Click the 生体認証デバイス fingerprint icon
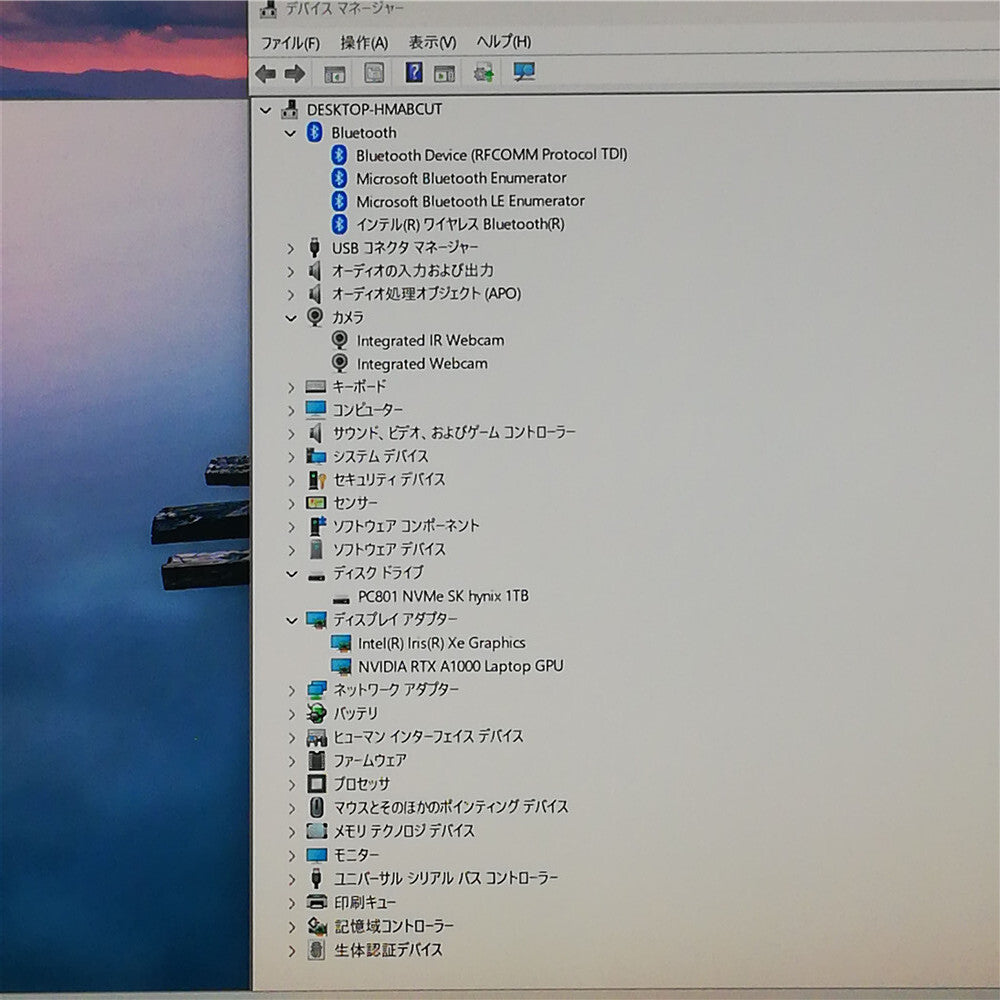1000x1000 pixels. (317, 950)
